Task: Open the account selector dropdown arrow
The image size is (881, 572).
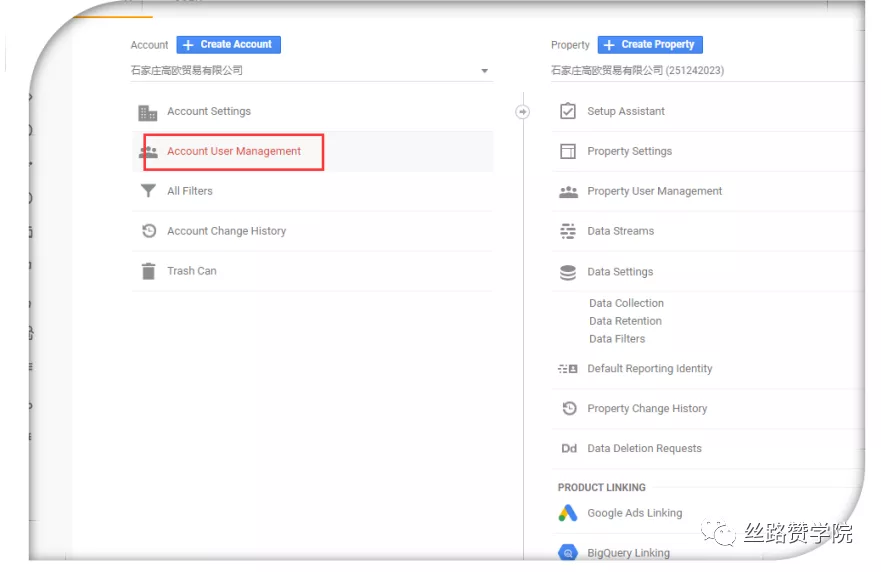Action: 484,71
